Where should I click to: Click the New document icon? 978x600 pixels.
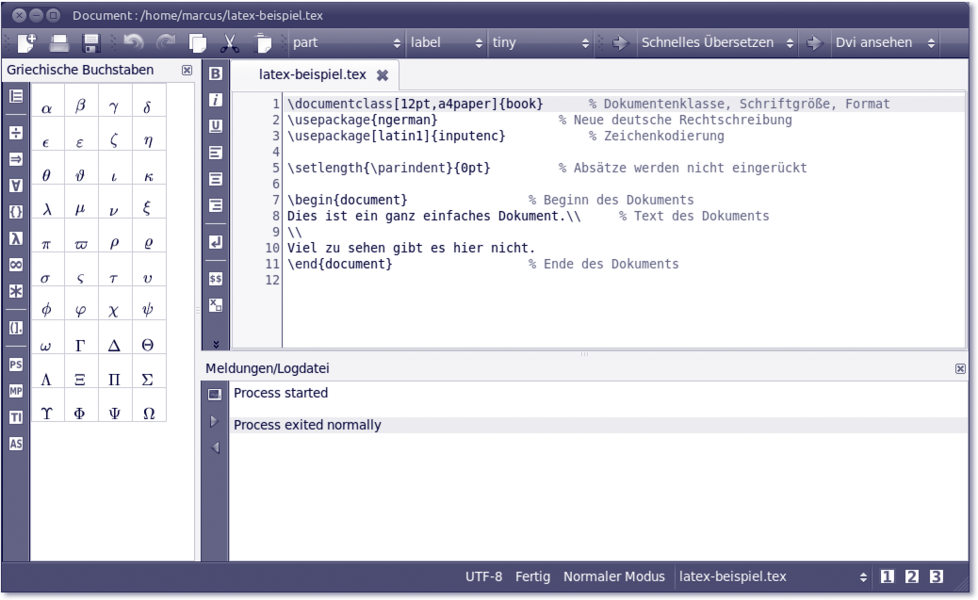pos(26,43)
